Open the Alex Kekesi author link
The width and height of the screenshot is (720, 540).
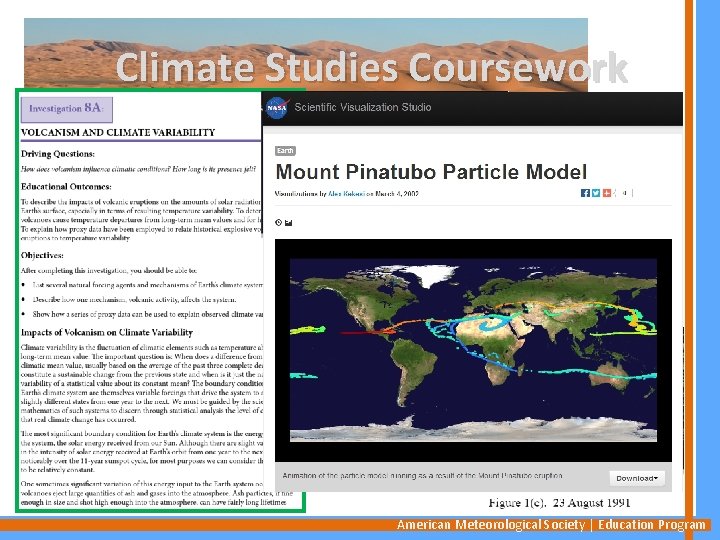point(347,194)
